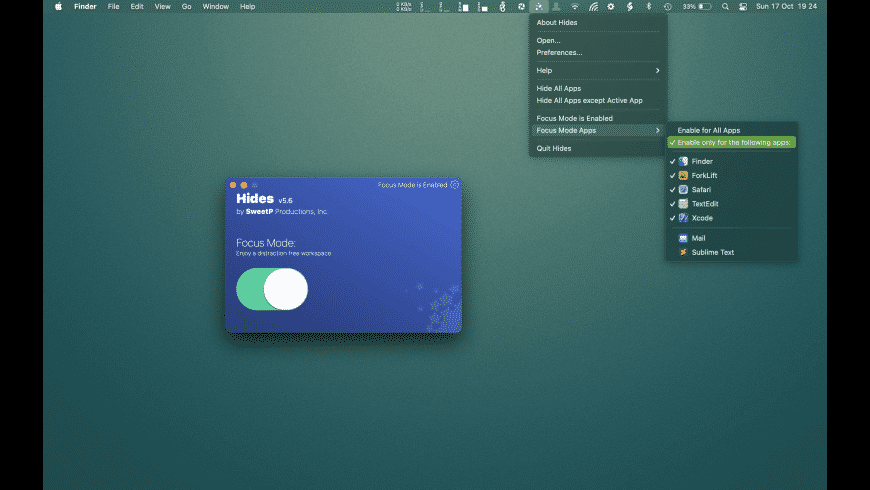The image size is (870, 490).
Task: Click the user silhouette menu bar icon
Action: [556, 7]
